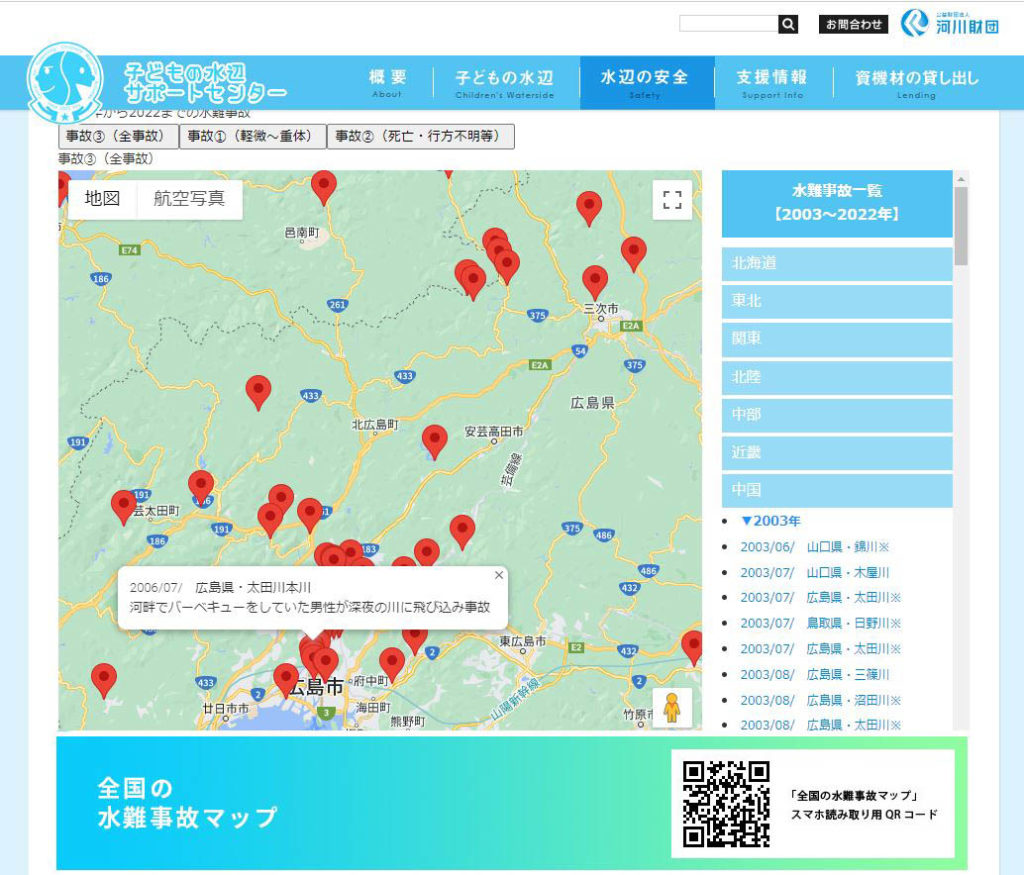Expand the 北海道 region list

(837, 264)
